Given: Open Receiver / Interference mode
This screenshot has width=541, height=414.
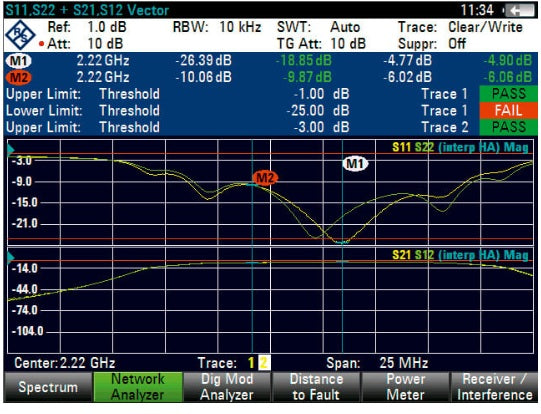Looking at the screenshot, I should point(494,387).
